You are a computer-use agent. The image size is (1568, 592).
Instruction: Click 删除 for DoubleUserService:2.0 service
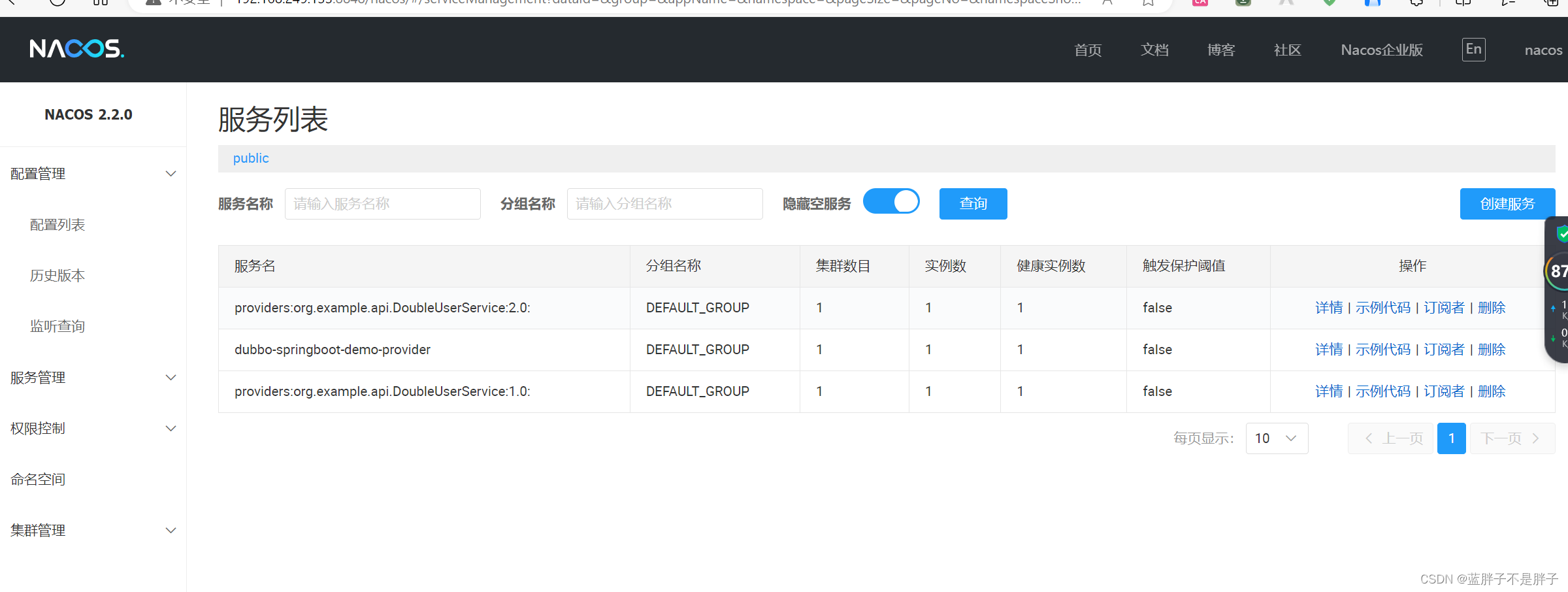(1492, 308)
